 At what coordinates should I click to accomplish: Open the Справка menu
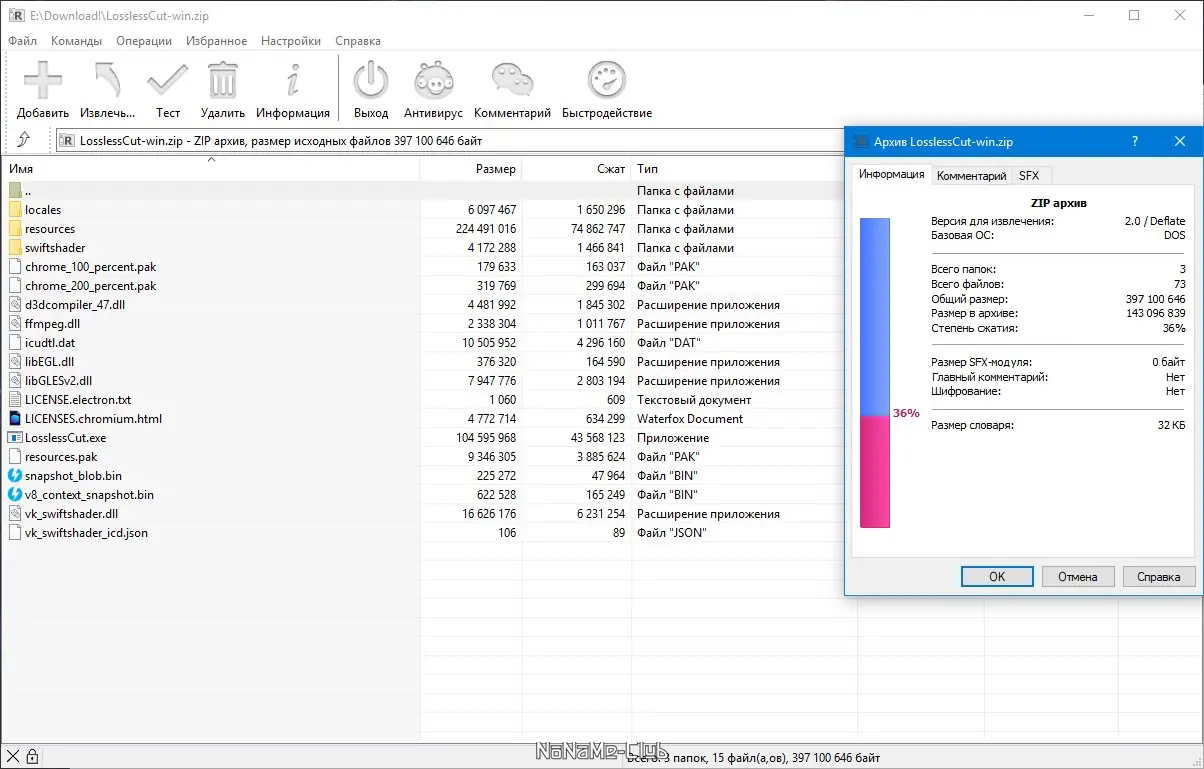click(x=358, y=41)
